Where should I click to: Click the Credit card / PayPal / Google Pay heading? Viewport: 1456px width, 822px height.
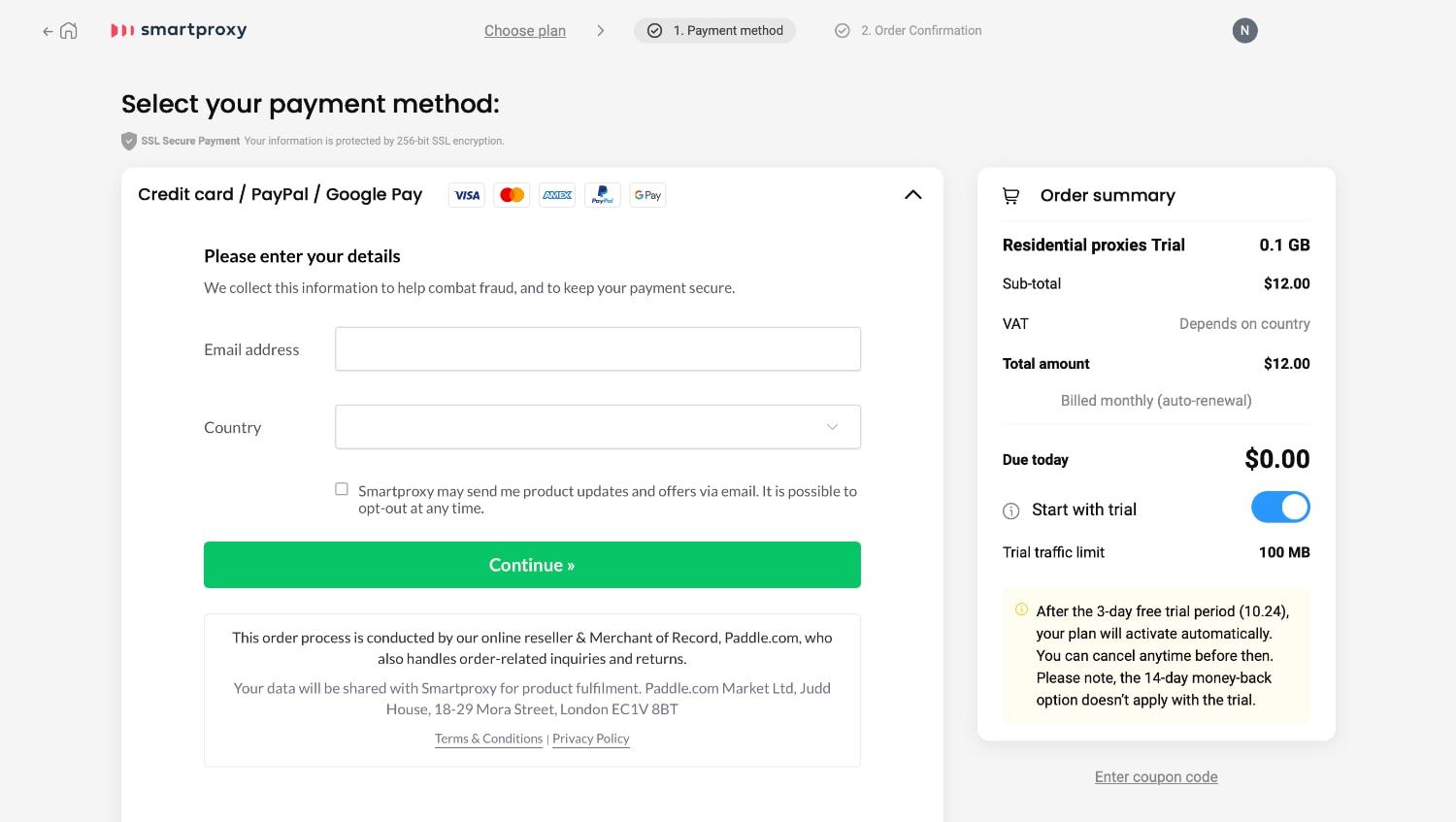[x=281, y=194]
